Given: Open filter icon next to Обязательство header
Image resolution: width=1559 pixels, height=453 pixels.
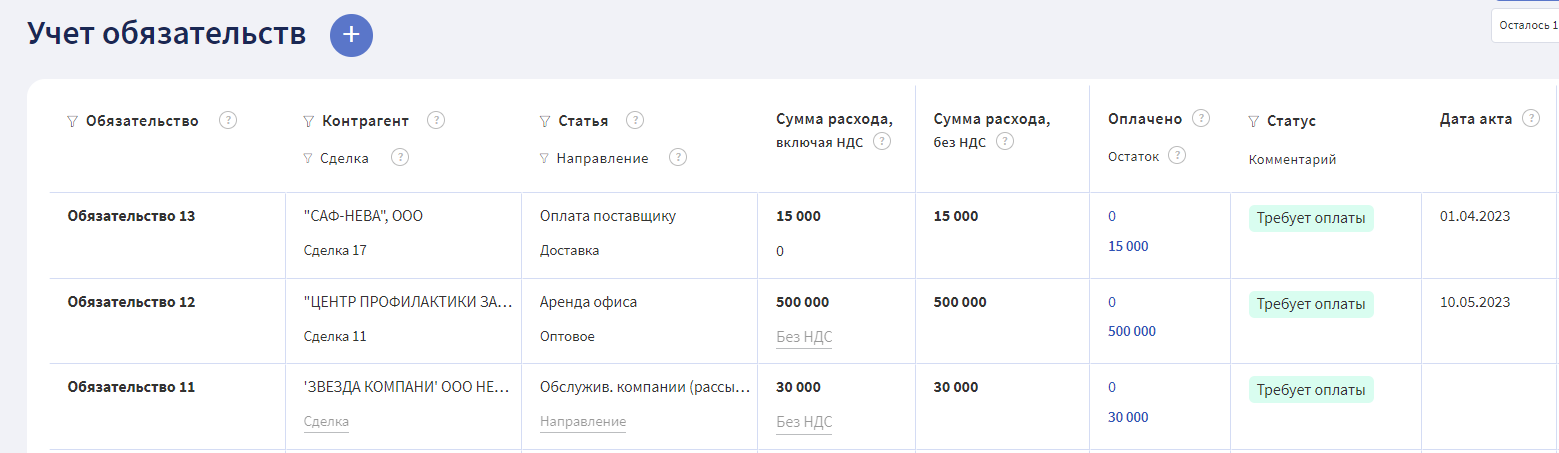Looking at the screenshot, I should click(x=72, y=121).
